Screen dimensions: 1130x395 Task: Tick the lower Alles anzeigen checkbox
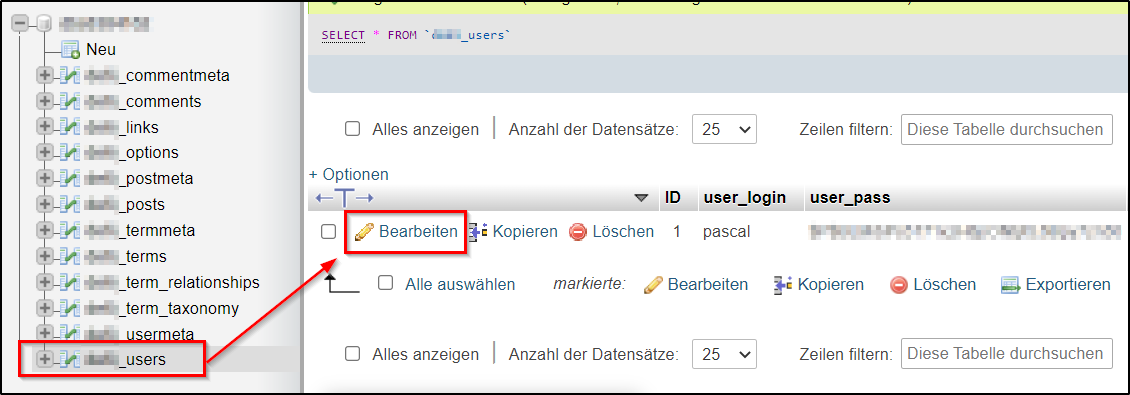coord(352,354)
